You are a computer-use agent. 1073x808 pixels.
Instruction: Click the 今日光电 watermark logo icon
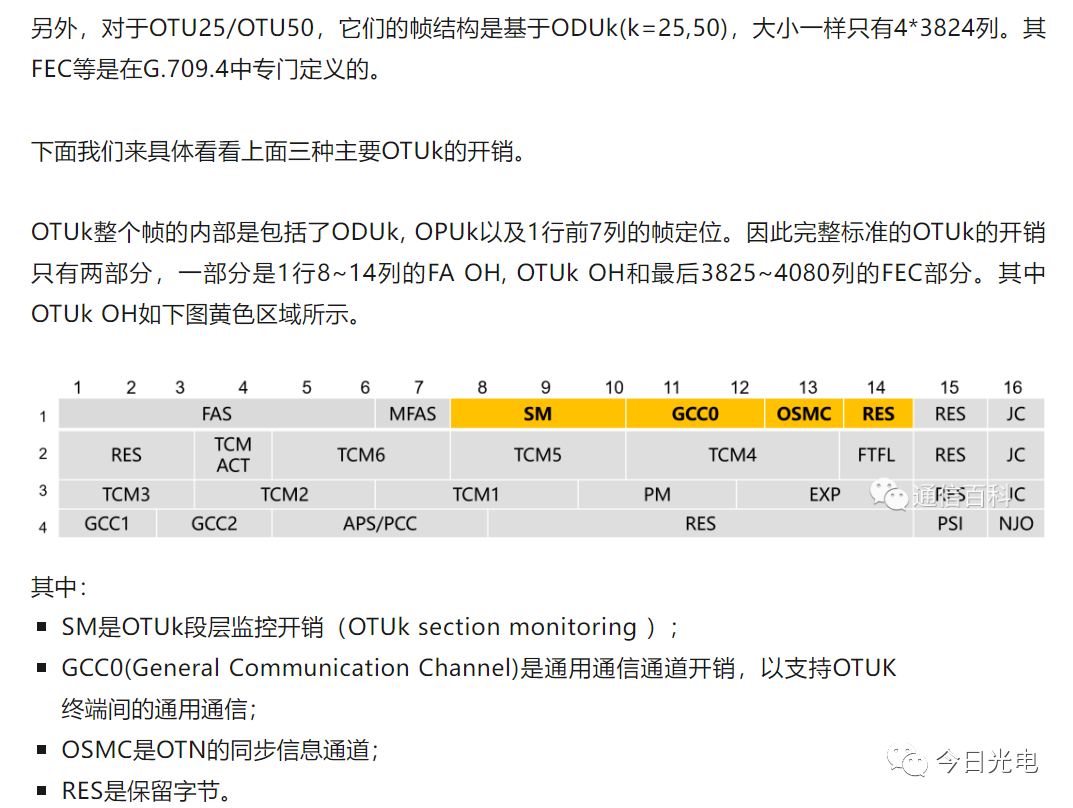tap(906, 763)
